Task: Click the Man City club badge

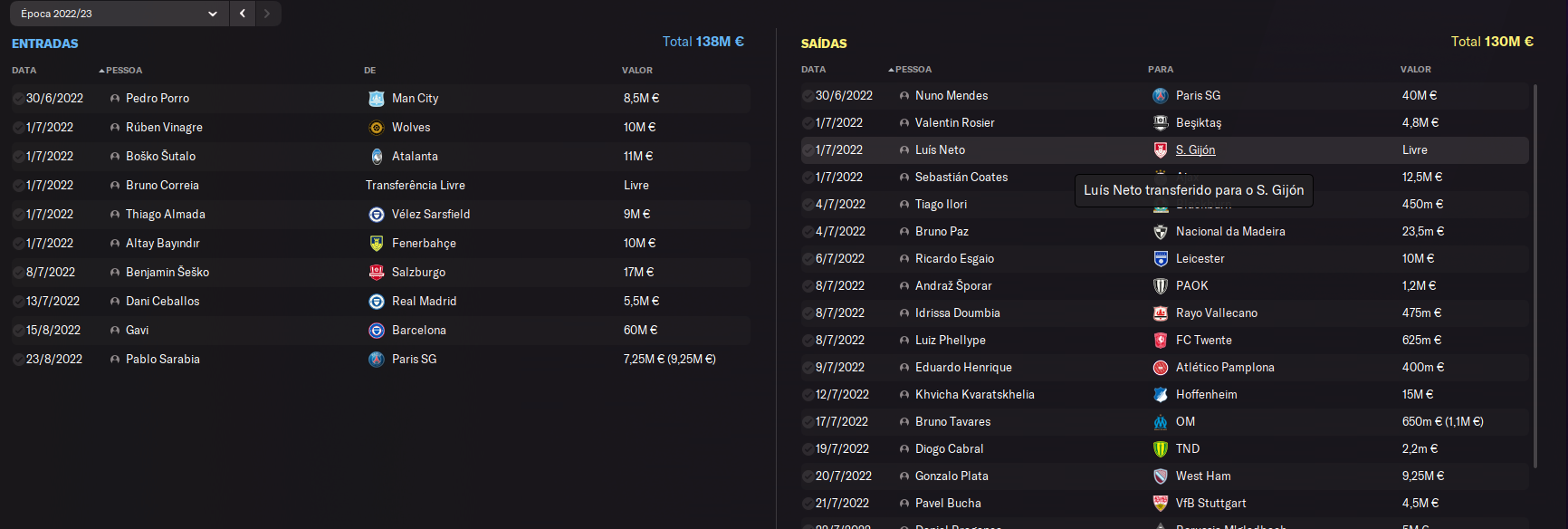Action: [377, 99]
